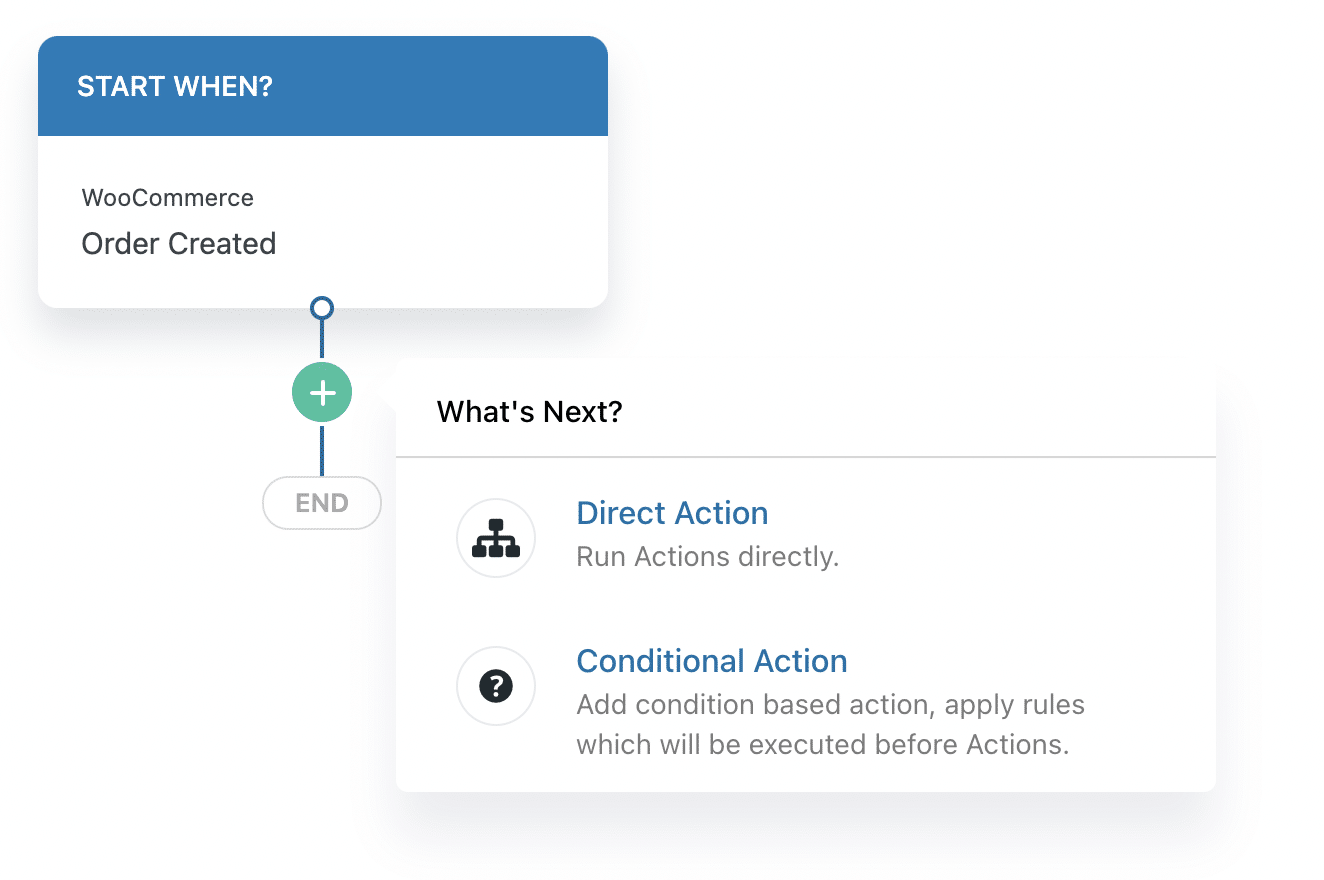Click the green plus add-step button
1324x880 pixels.
coord(322,393)
